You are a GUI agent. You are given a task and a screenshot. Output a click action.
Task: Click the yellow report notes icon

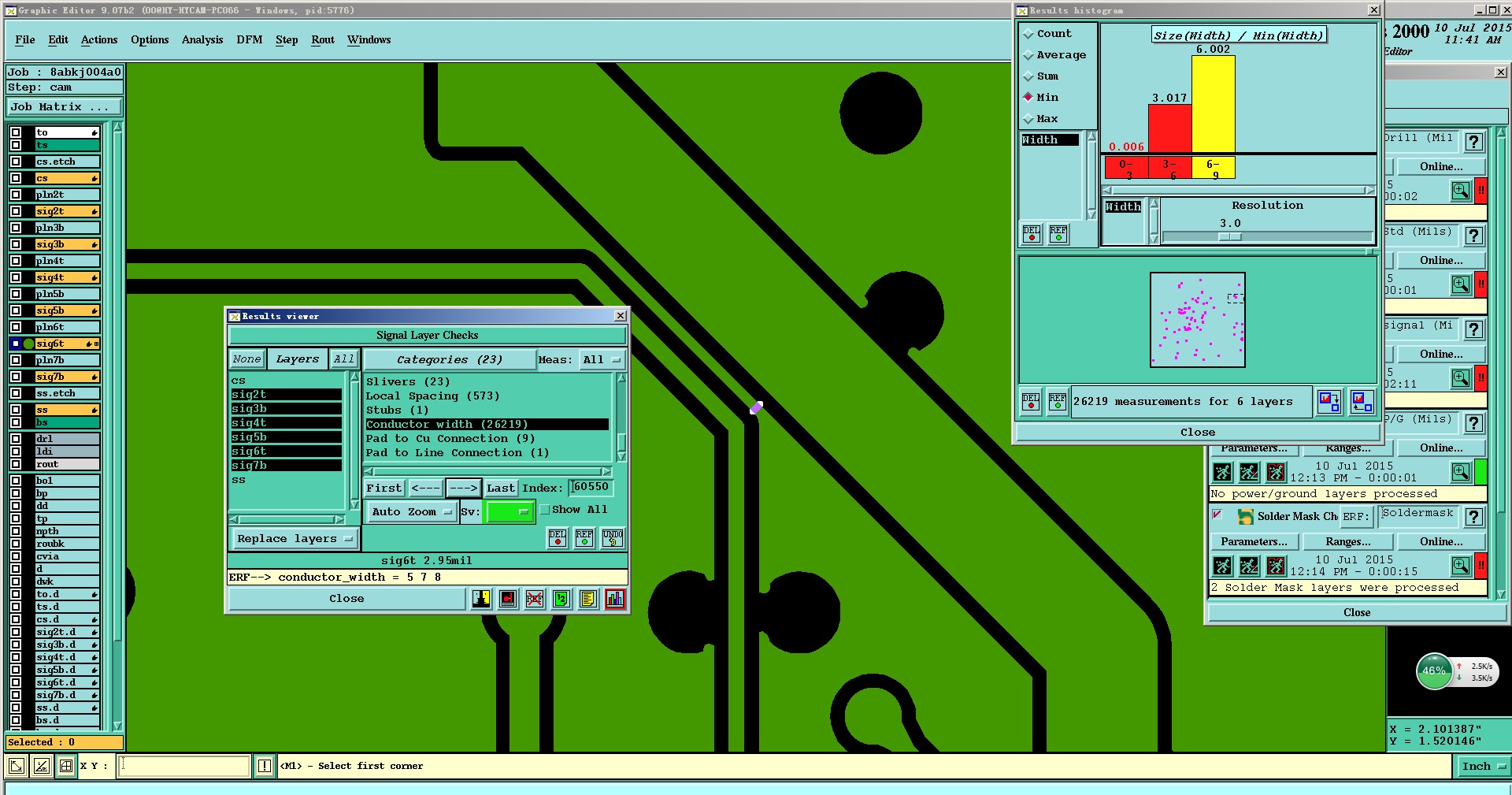coord(587,600)
